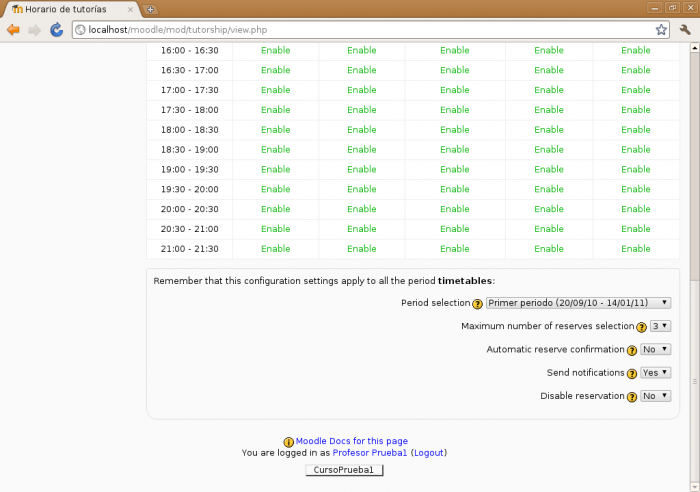Click the vertical scrollbar down arrow
This screenshot has height=492, width=700.
[695, 487]
